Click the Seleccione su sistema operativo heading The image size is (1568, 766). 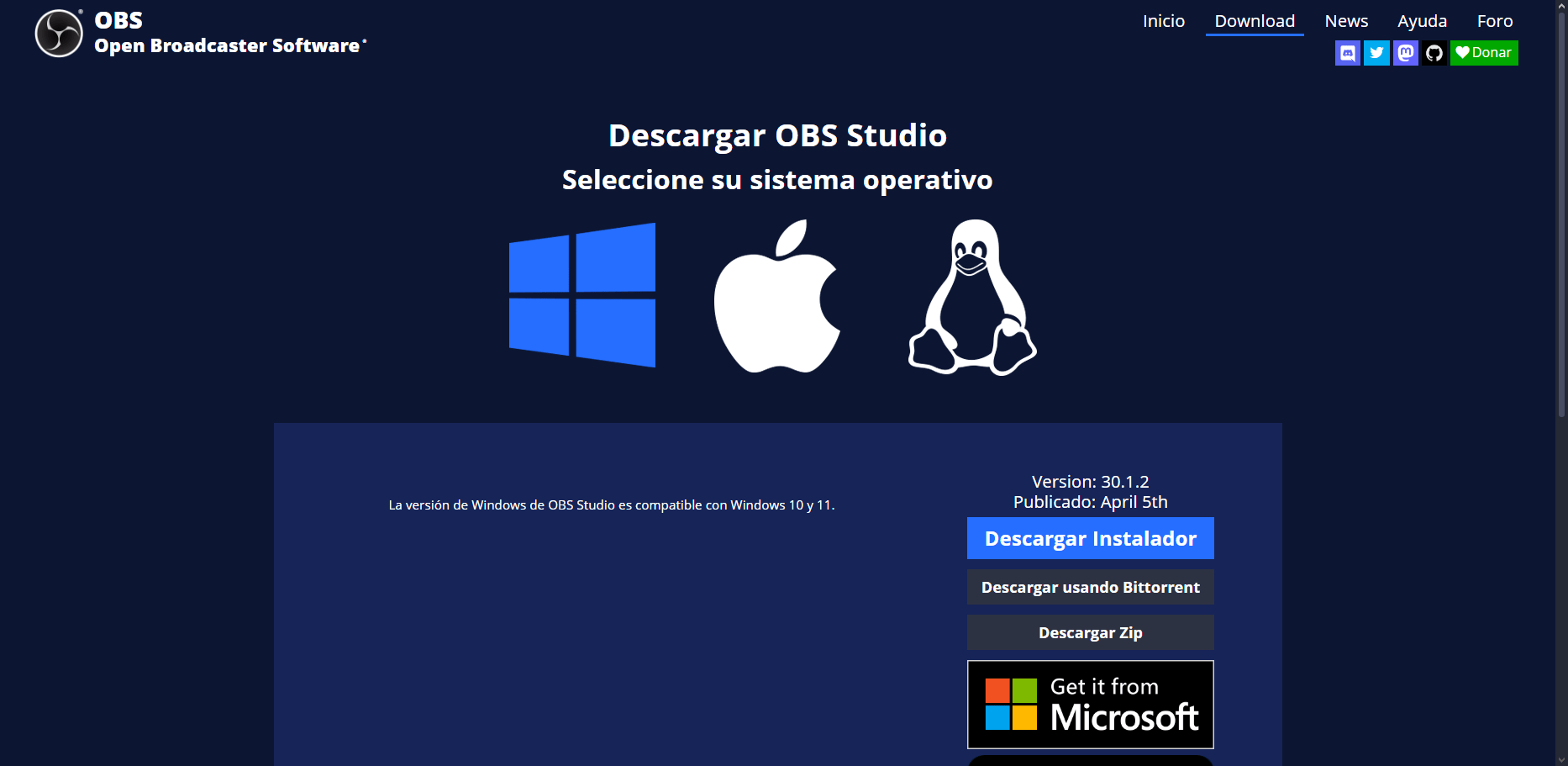coord(777,180)
